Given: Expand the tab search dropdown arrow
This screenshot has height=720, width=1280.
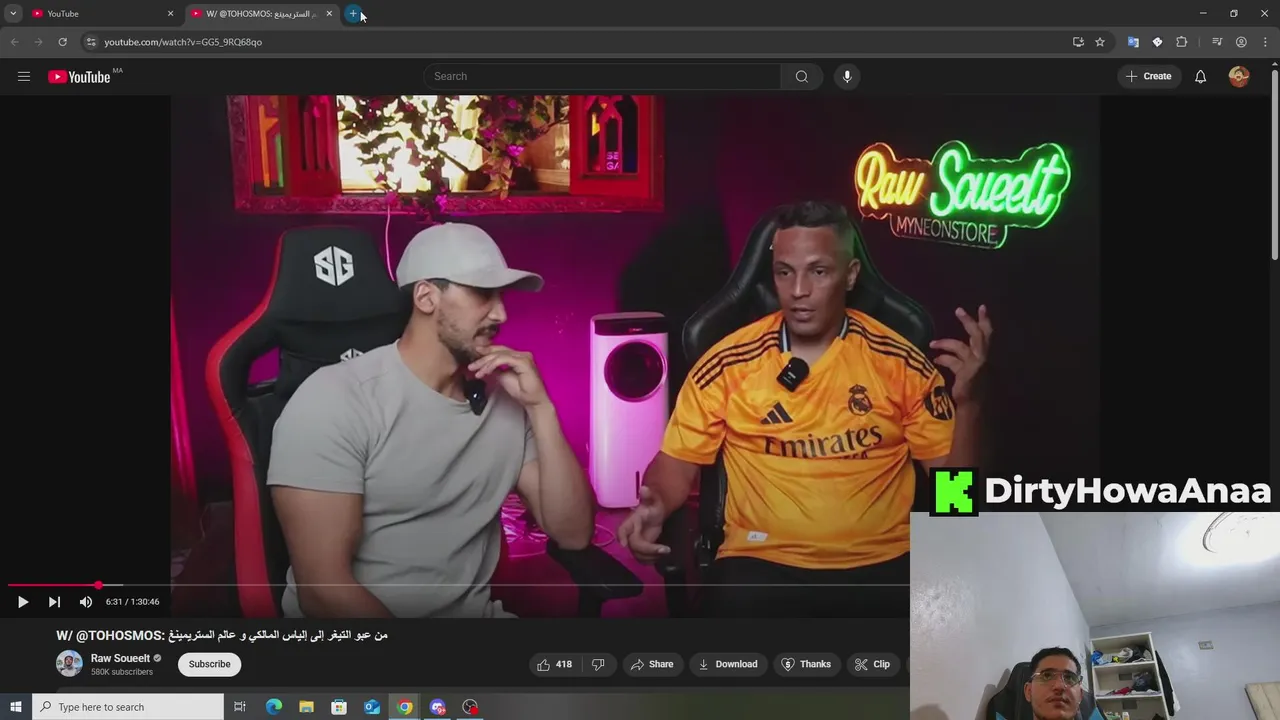Looking at the screenshot, I should [13, 14].
